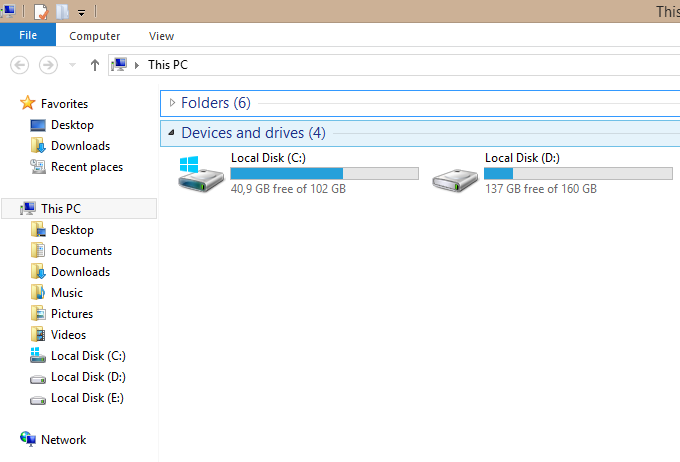The height and width of the screenshot is (462, 680).
Task: Click the Local Disk (D:) usage bar
Action: (579, 174)
